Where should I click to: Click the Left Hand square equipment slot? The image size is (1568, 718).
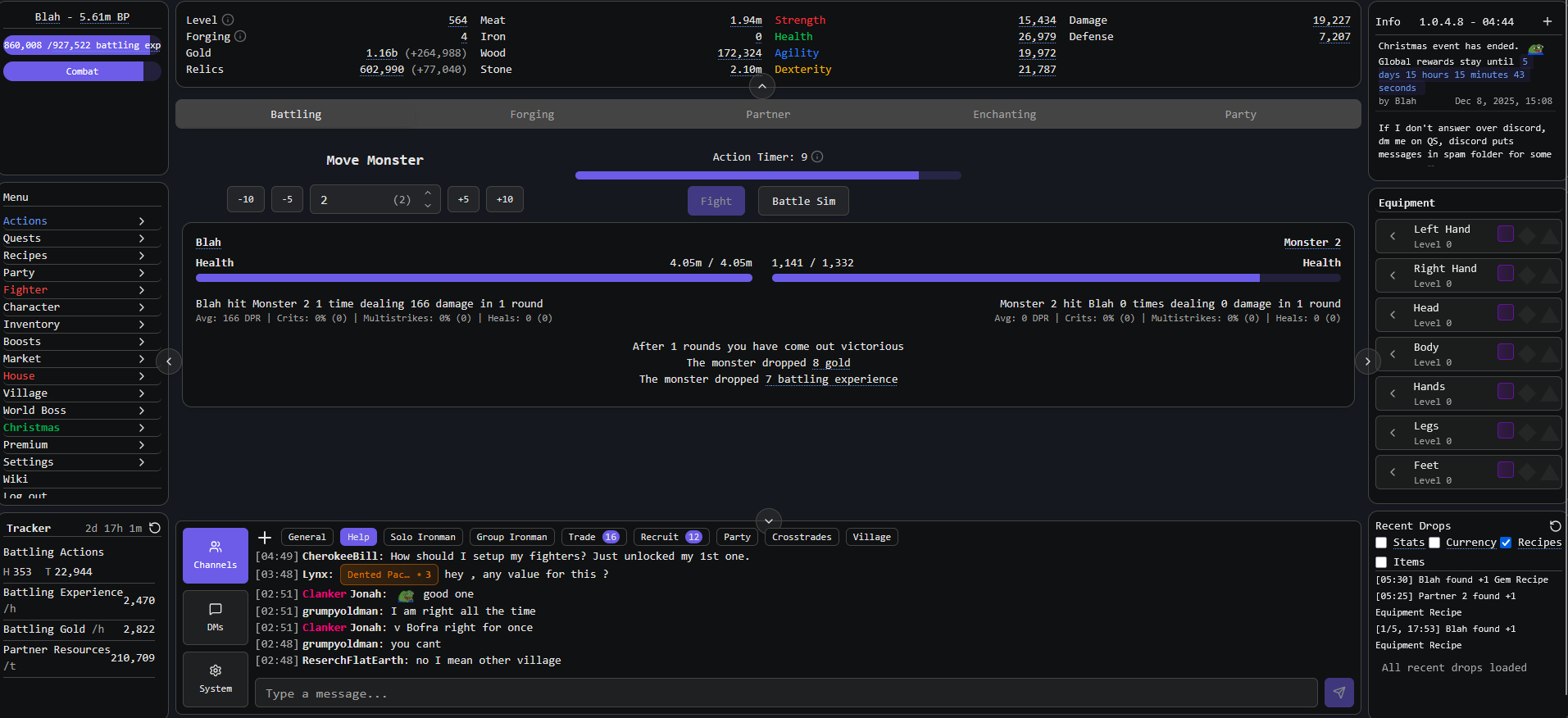[1506, 234]
